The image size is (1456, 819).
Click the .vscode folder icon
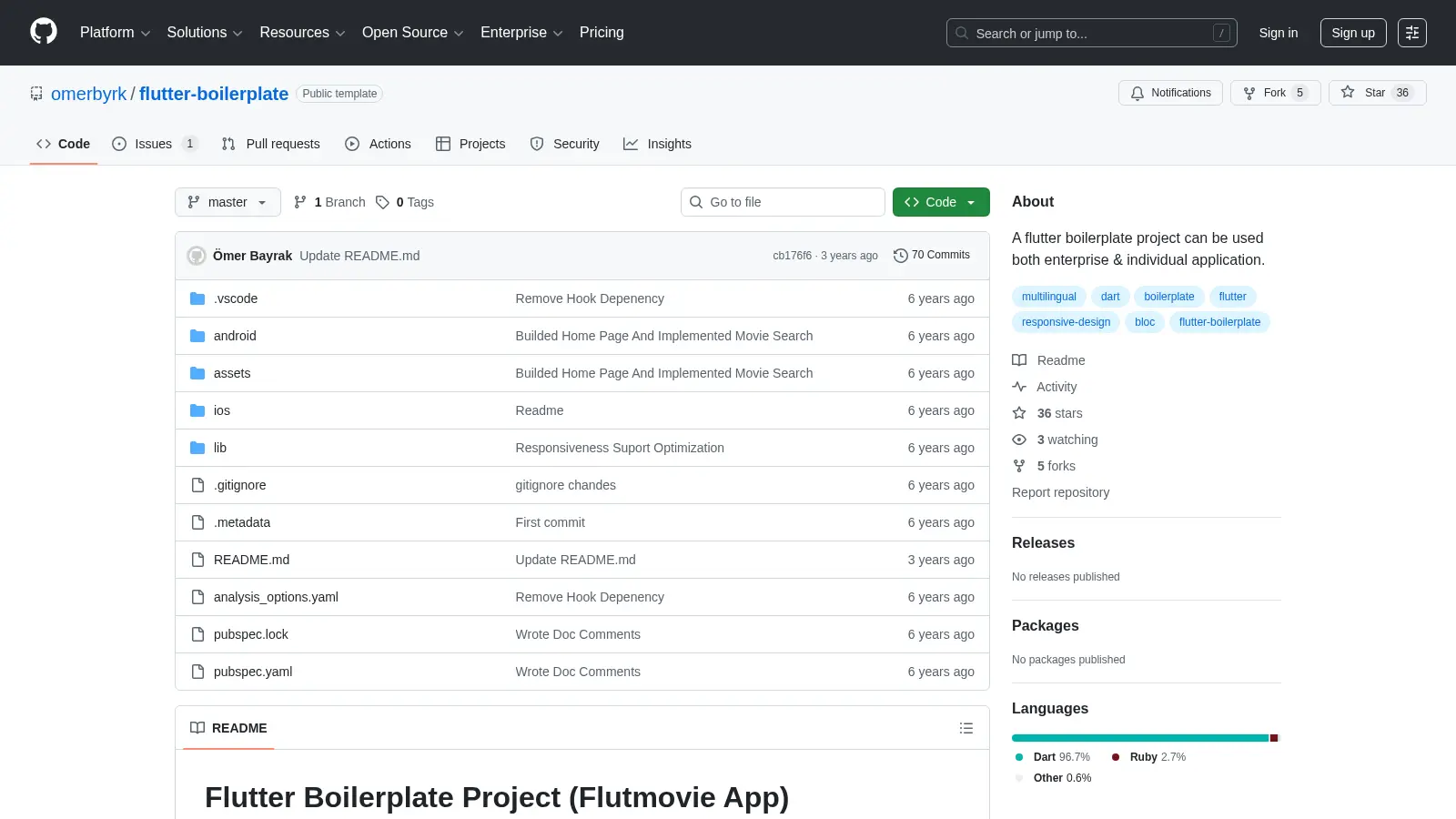tap(197, 298)
